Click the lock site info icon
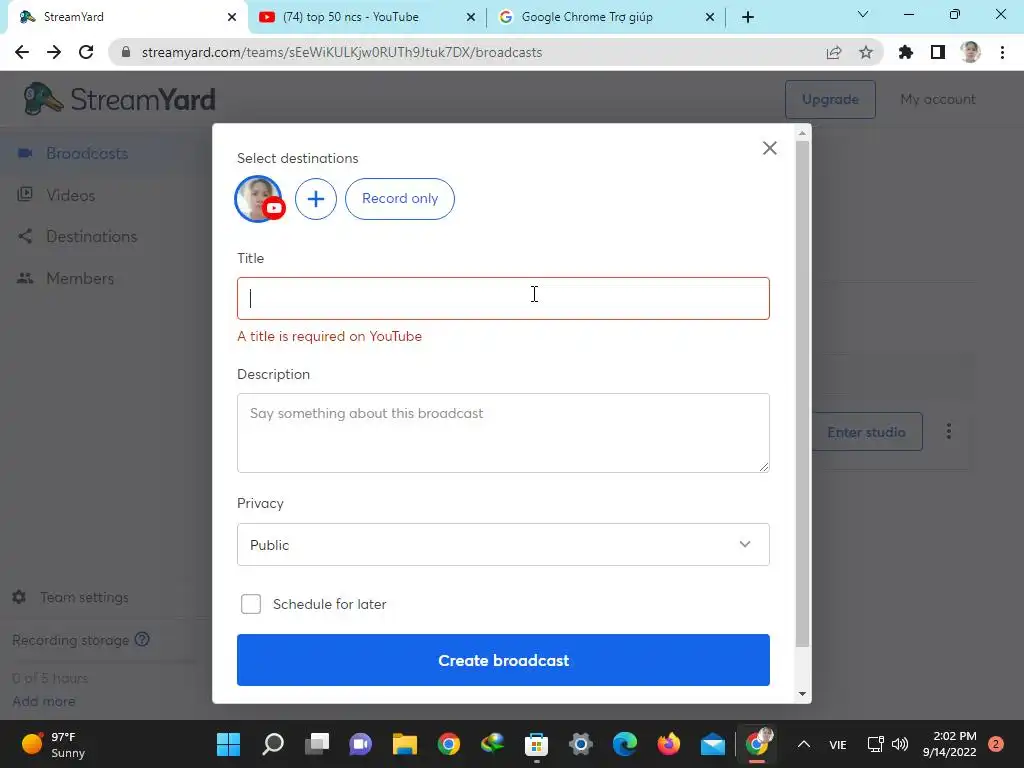Image resolution: width=1024 pixels, height=768 pixels. pyautogui.click(x=126, y=52)
